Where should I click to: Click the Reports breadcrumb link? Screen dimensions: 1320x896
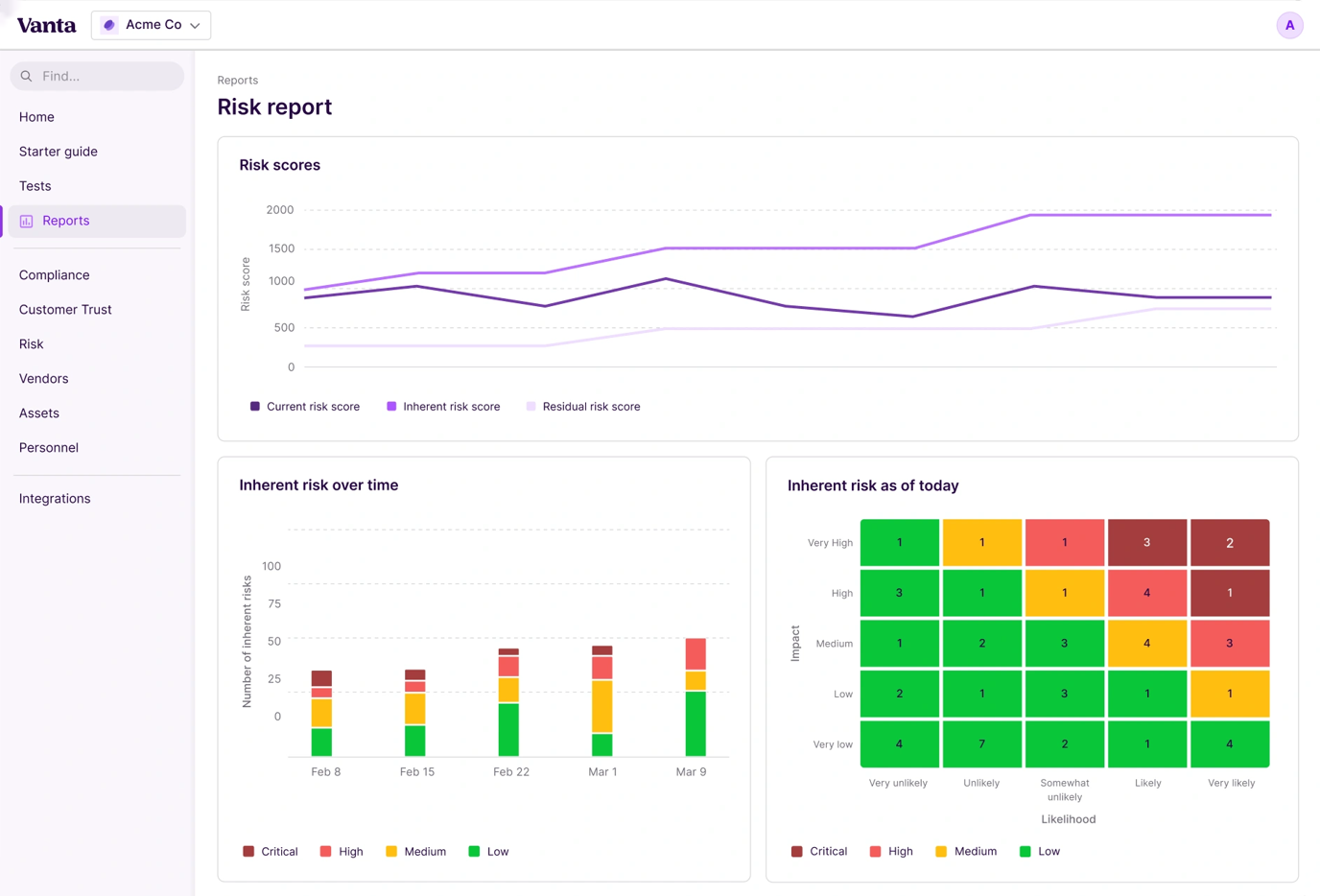[237, 80]
